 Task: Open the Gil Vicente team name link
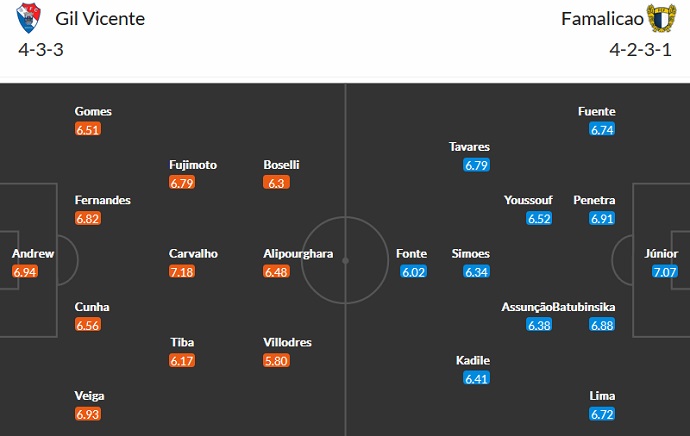(x=100, y=19)
